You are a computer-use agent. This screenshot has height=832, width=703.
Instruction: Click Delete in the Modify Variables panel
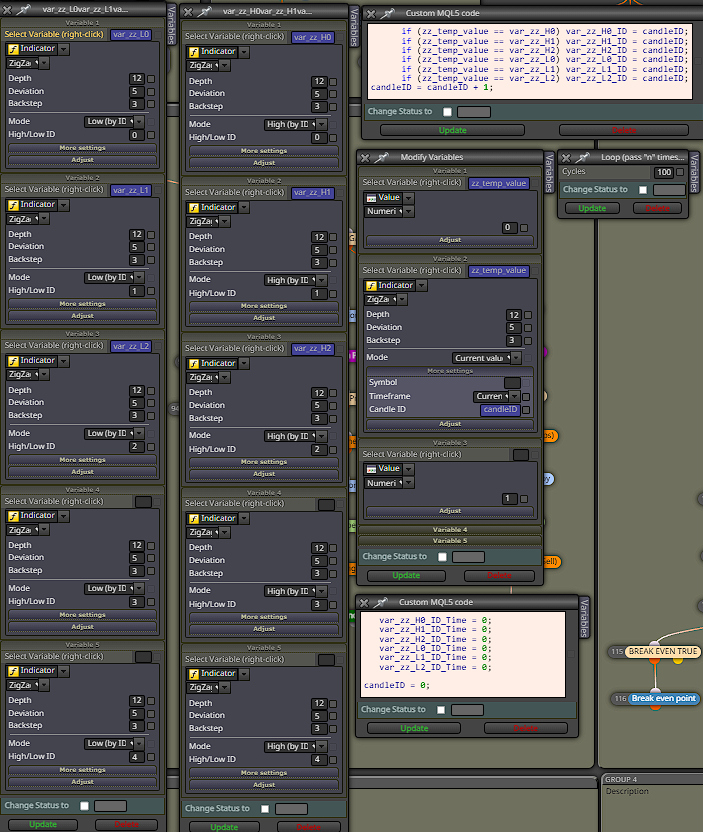499,576
